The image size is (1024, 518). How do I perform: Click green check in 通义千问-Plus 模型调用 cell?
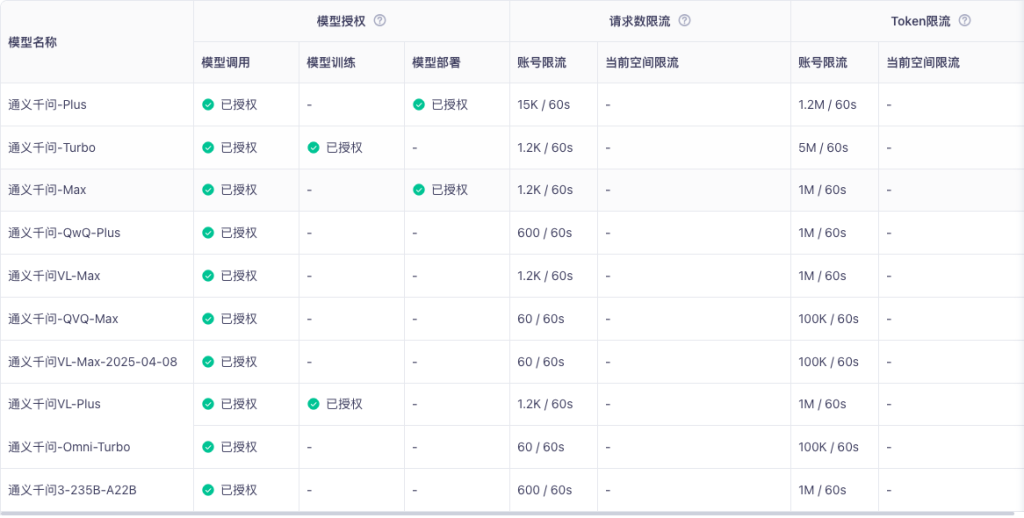click(208, 105)
